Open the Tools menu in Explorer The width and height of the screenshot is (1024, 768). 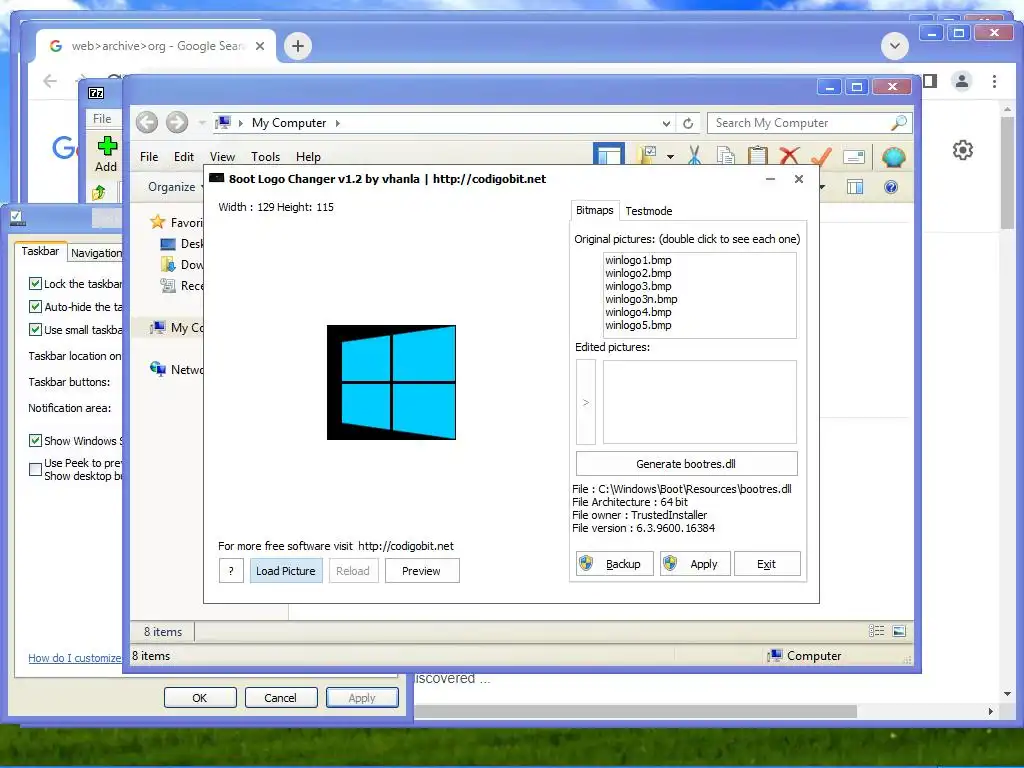click(265, 157)
